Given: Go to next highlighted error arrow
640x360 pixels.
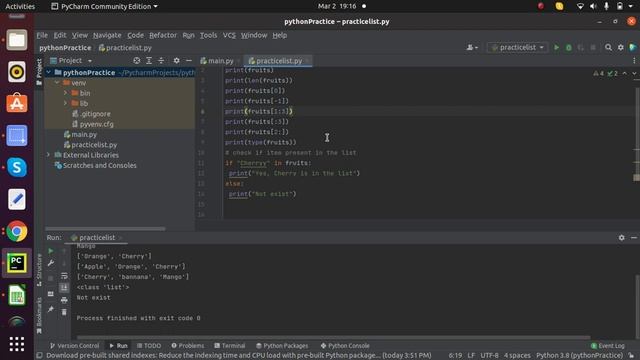Looking at the screenshot, I should coord(634,73).
